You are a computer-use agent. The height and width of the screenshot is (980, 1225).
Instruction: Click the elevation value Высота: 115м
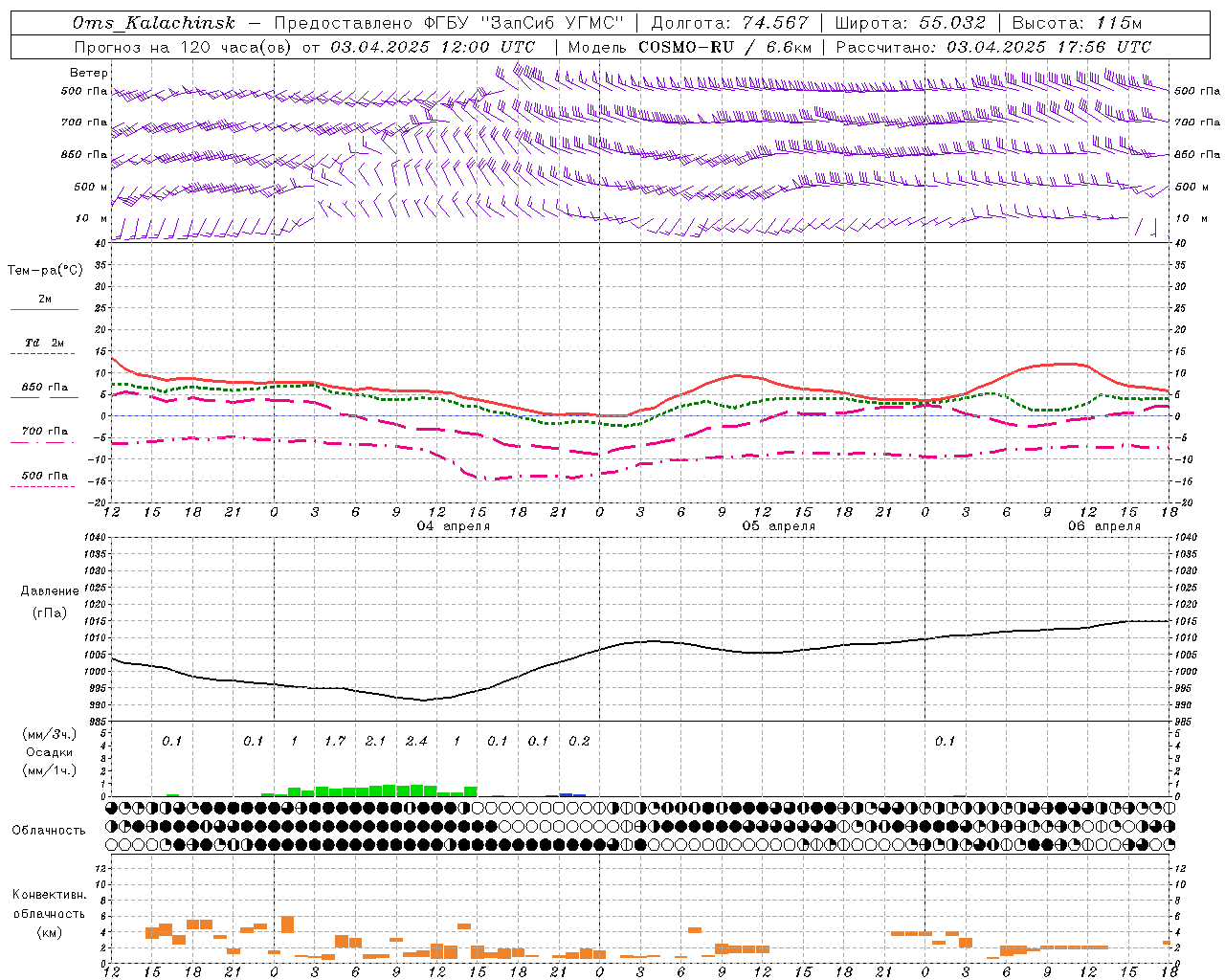tap(1077, 23)
